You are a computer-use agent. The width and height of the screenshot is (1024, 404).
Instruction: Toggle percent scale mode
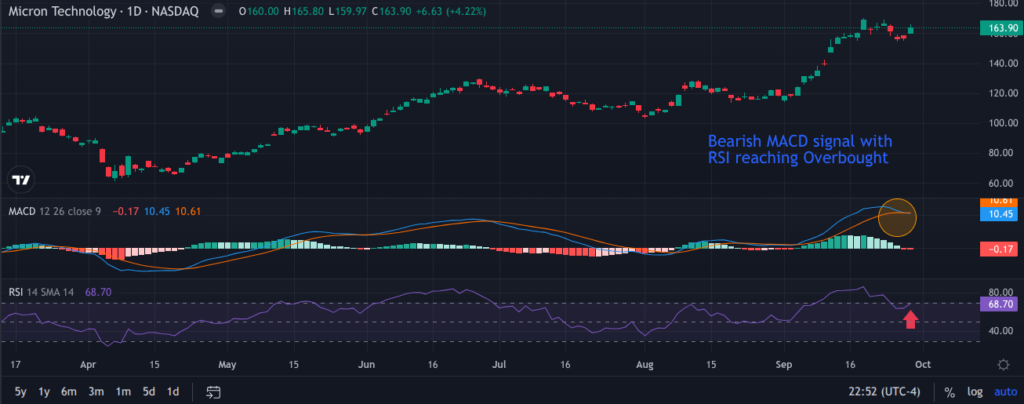tap(949, 392)
